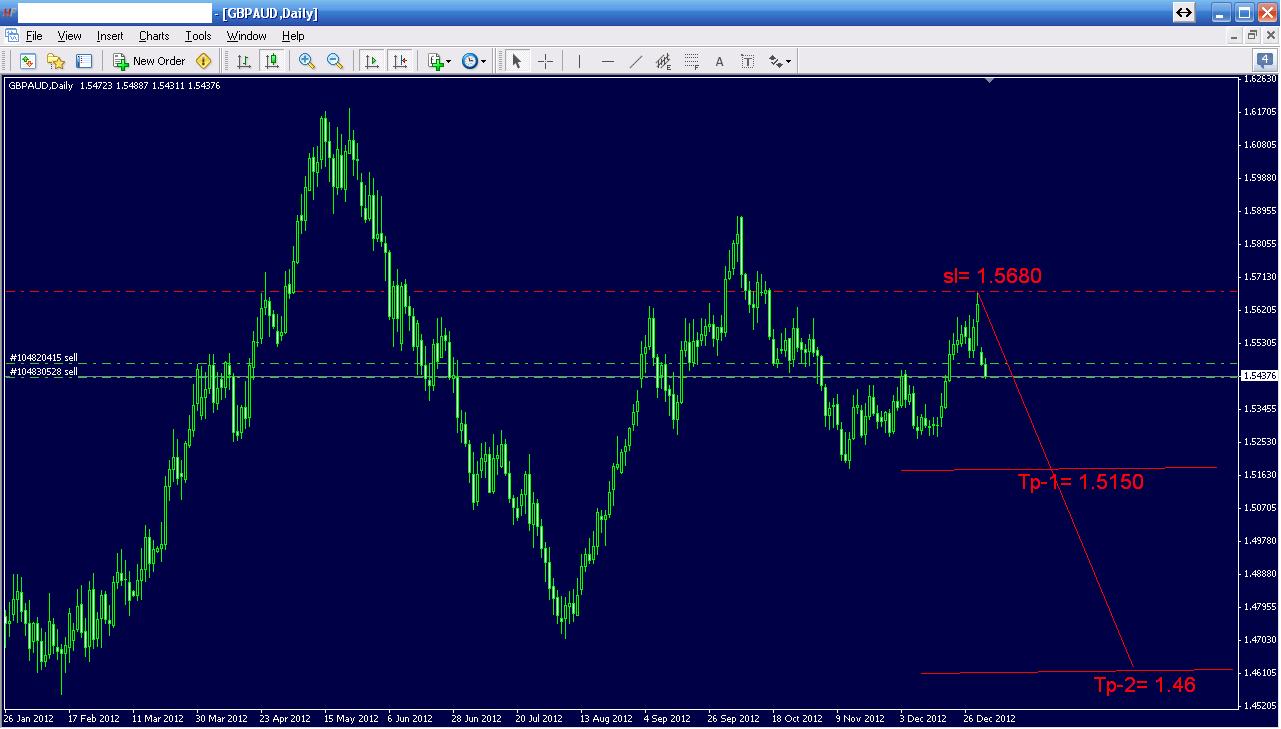Click the 26 Dec 2012 date label

coord(989,718)
